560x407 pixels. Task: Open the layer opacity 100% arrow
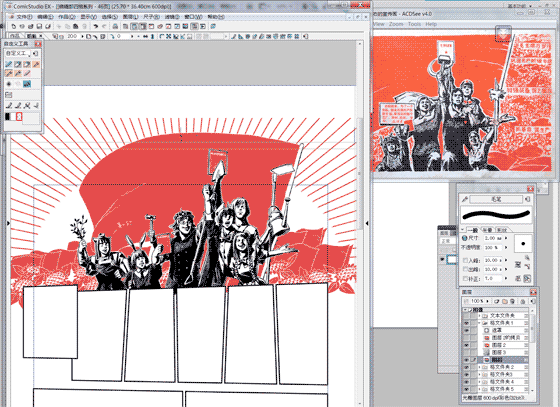(x=488, y=301)
